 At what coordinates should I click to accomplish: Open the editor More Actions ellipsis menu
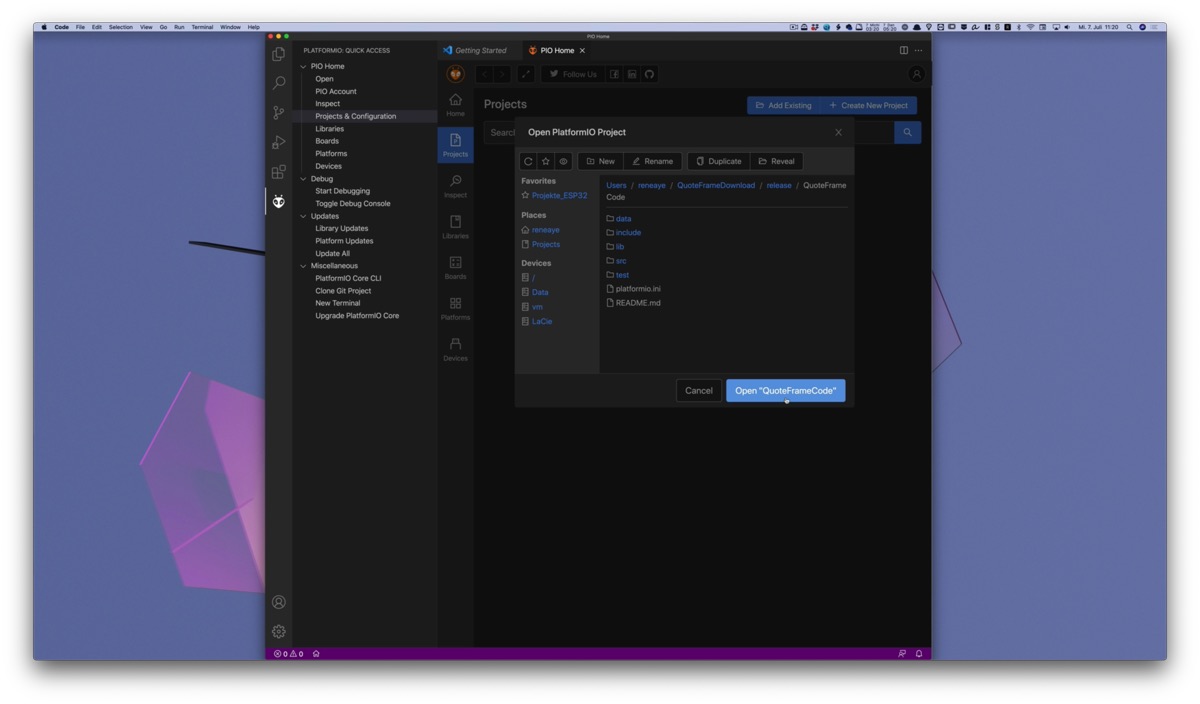click(x=919, y=50)
